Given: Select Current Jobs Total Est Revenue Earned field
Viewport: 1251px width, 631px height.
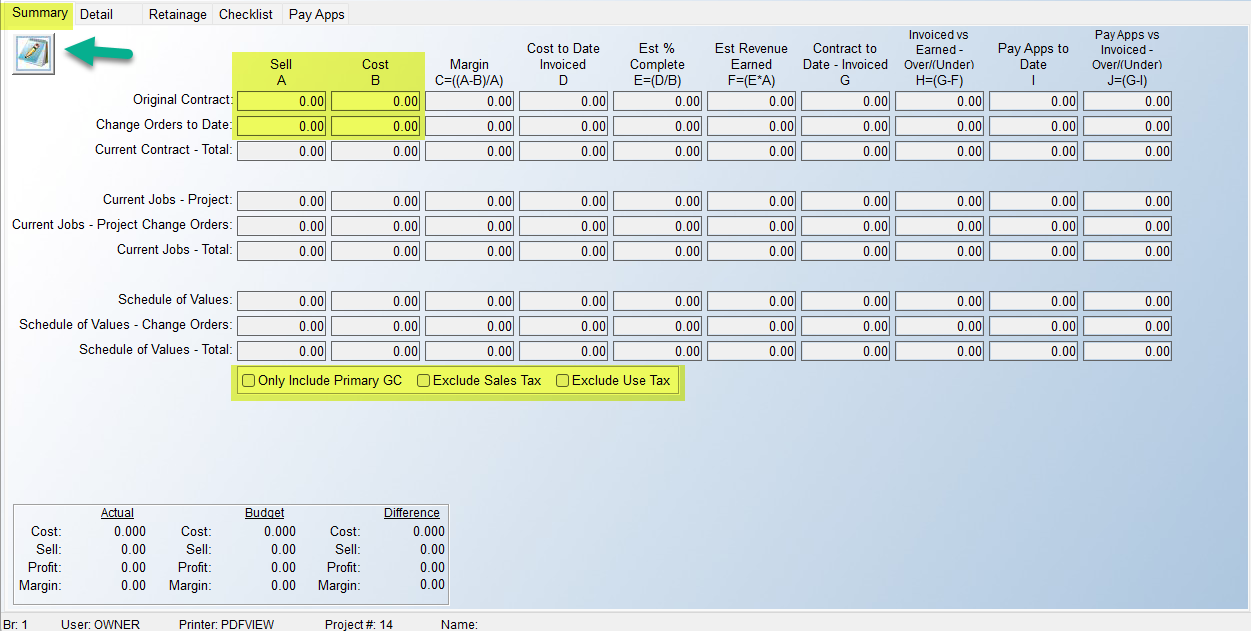Looking at the screenshot, I should pyautogui.click(x=752, y=251).
